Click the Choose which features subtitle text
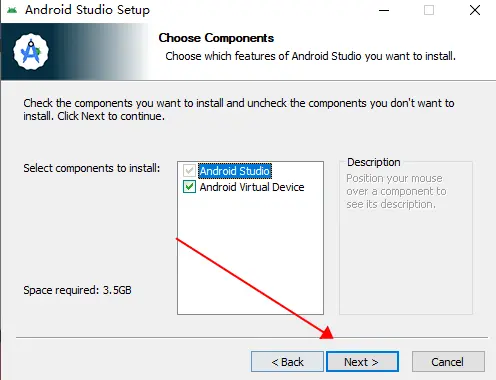Screen dimensions: 496x380 [310, 56]
